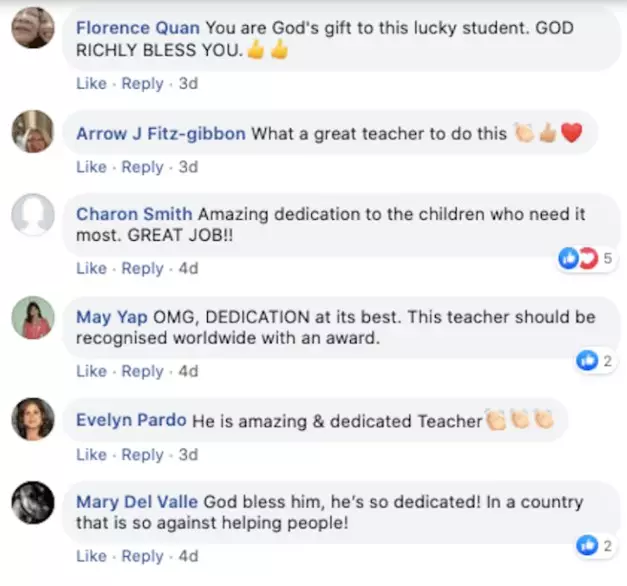The width and height of the screenshot is (627, 586).
Task: Click Arrow J Fitz-gibbon's avatar
Action: coord(33,132)
